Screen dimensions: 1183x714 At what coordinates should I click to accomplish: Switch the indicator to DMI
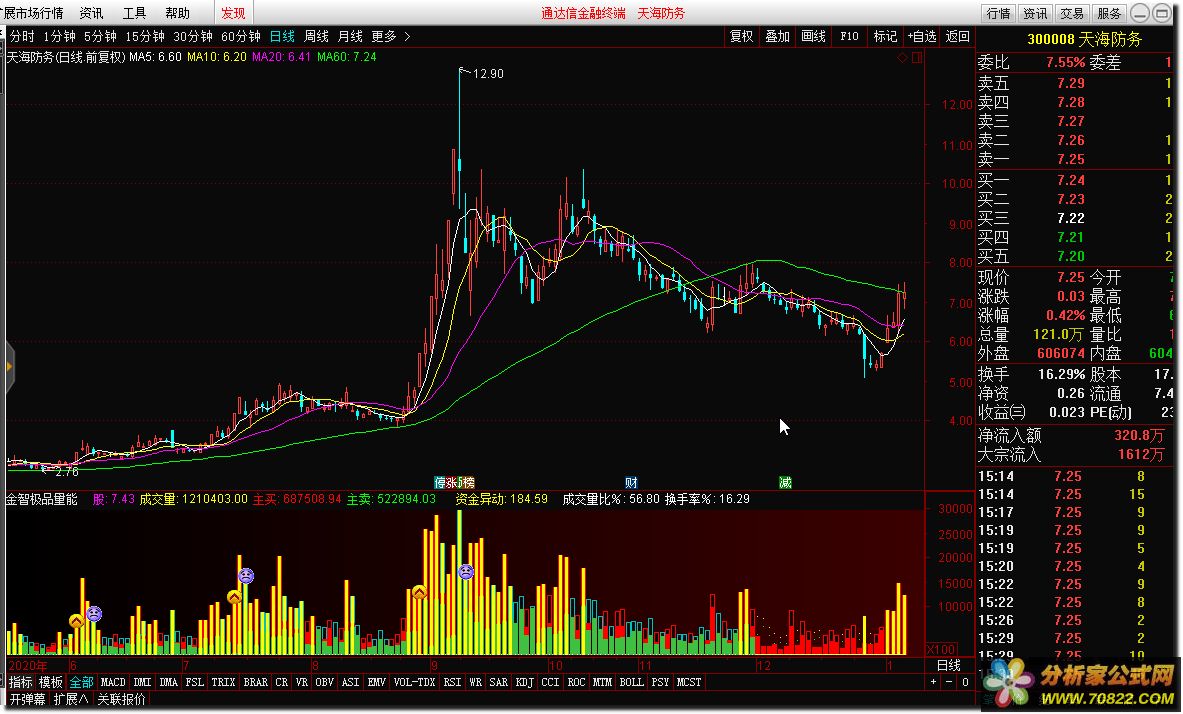143,682
